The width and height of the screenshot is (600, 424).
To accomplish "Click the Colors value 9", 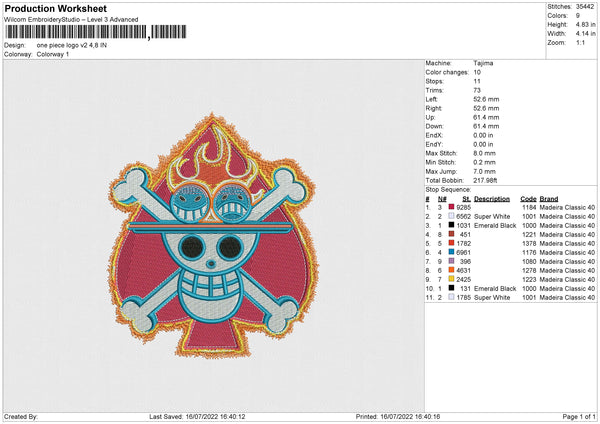I will [578, 16].
